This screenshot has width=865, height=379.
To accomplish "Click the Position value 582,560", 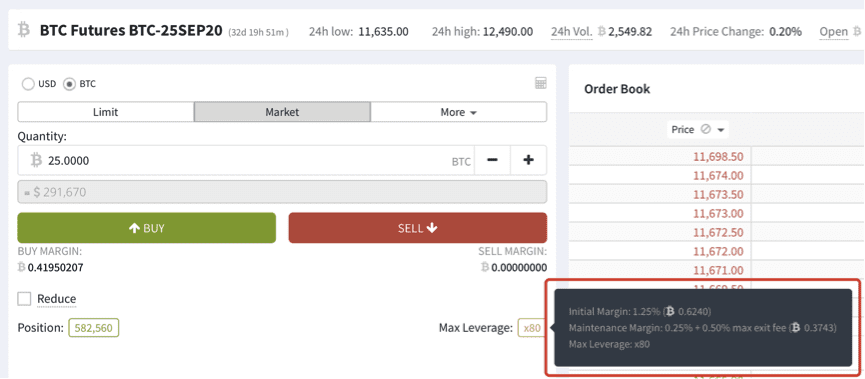I will coord(94,328).
